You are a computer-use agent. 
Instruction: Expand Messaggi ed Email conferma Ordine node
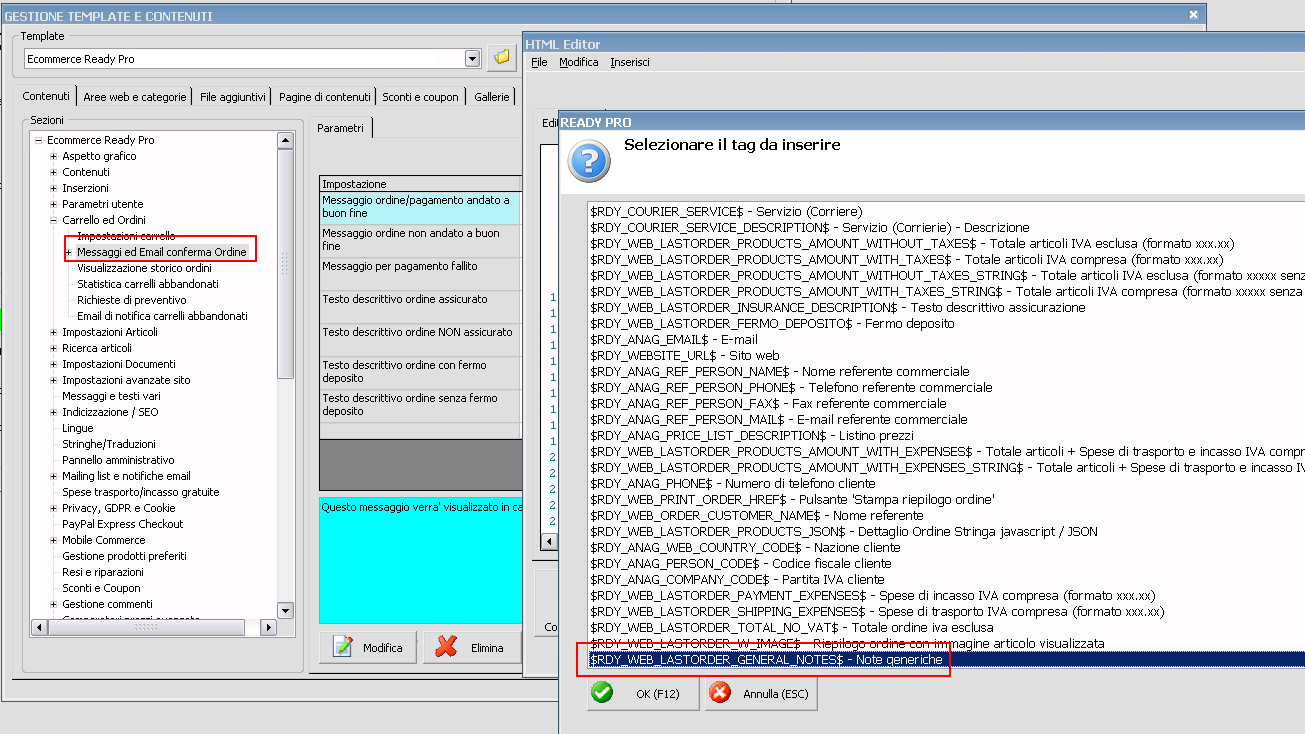click(69, 252)
